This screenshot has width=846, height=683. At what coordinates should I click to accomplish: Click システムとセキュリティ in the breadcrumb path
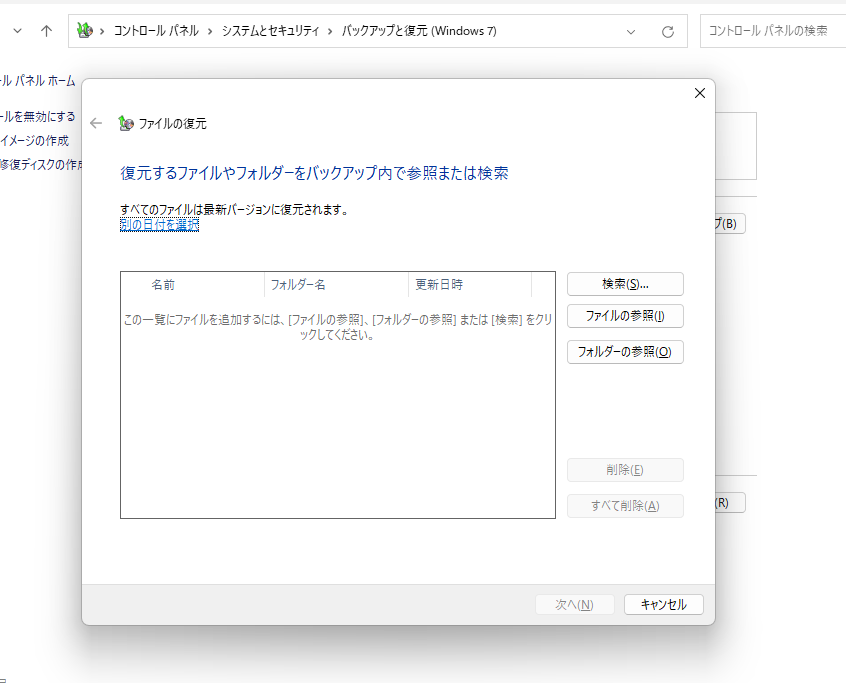click(x=269, y=31)
